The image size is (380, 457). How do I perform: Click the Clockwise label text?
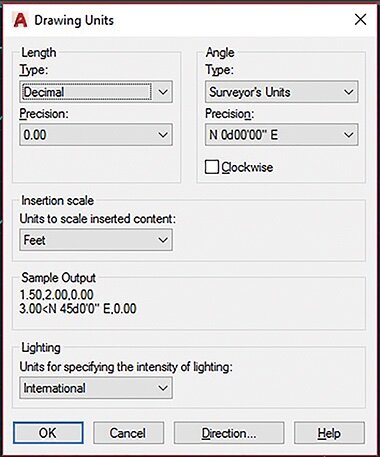247,167
